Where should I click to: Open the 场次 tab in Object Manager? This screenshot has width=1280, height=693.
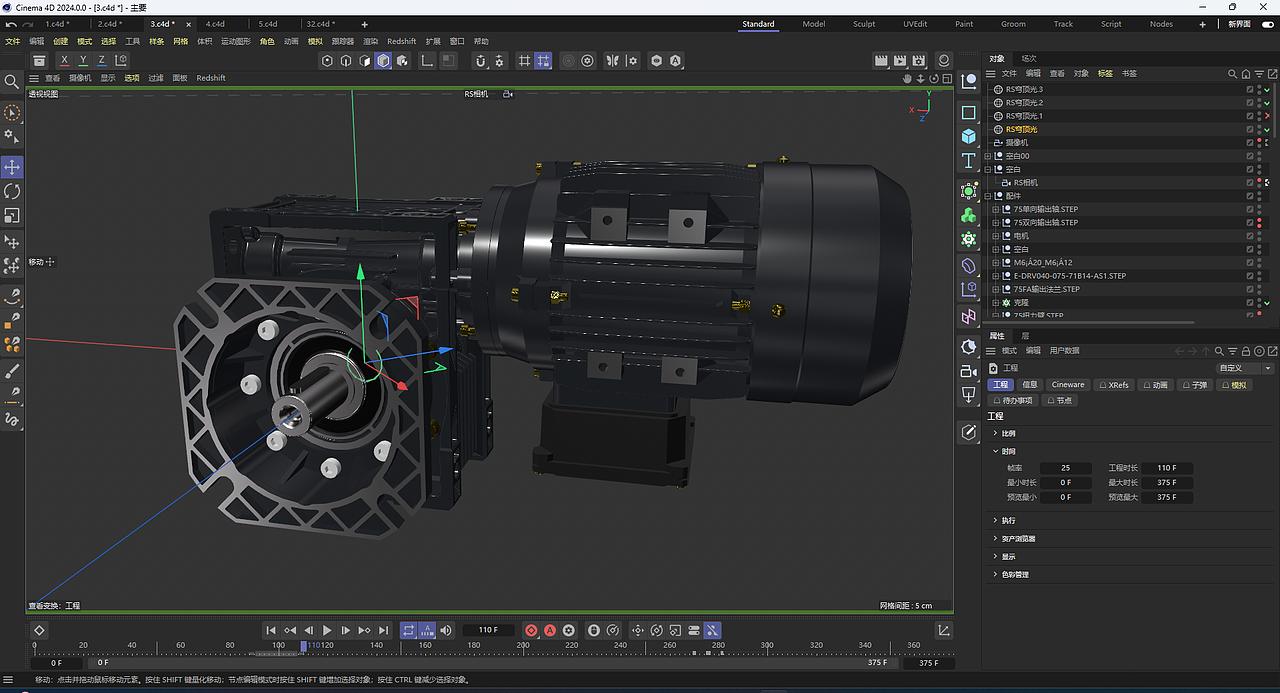tap(1029, 58)
